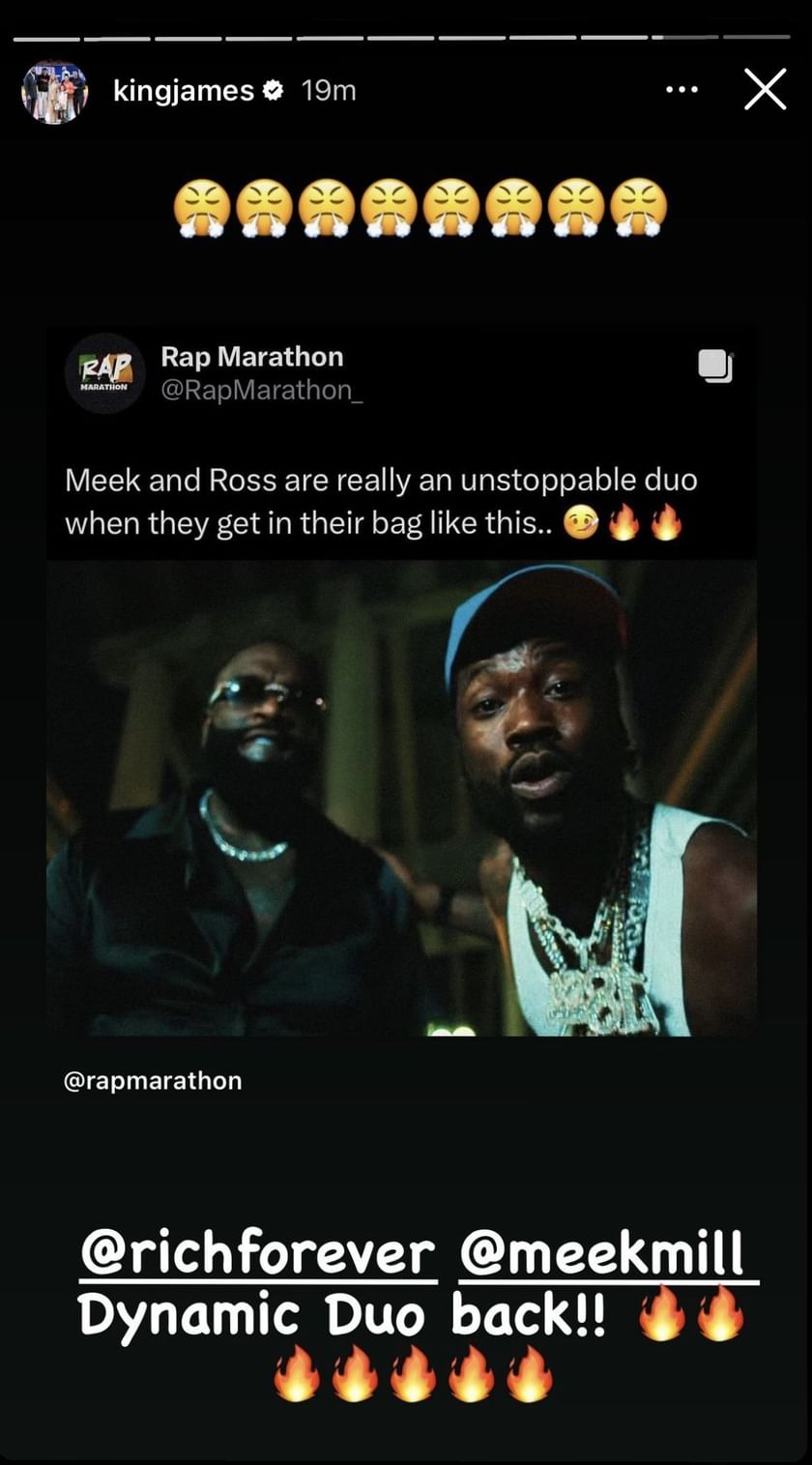The width and height of the screenshot is (812, 1465).
Task: Click the last story progress bar segment
Action: coord(755,38)
